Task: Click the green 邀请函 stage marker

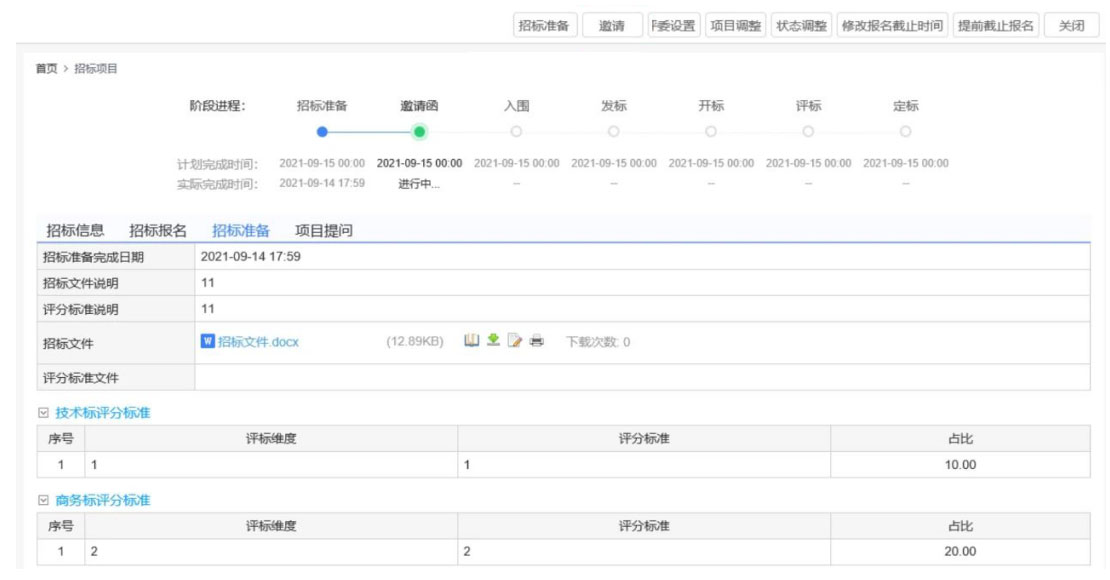Action: pyautogui.click(x=420, y=131)
